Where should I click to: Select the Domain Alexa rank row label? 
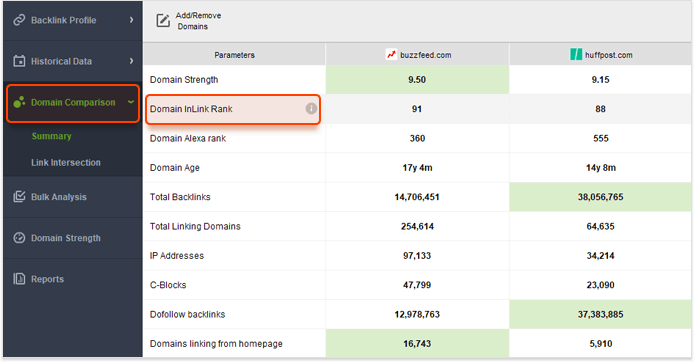coord(188,139)
